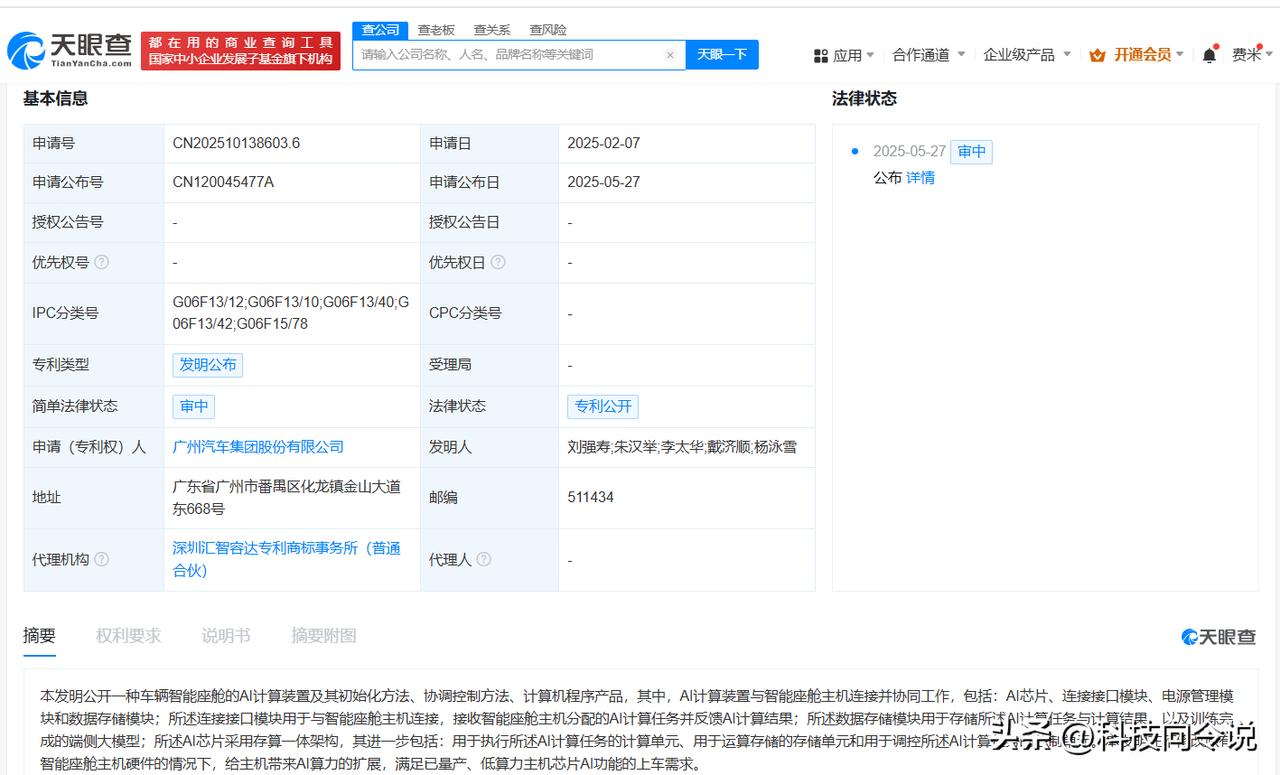Click the red 商业查询工具 banner
Image resolution: width=1280 pixels, height=775 pixels.
coord(240,51)
